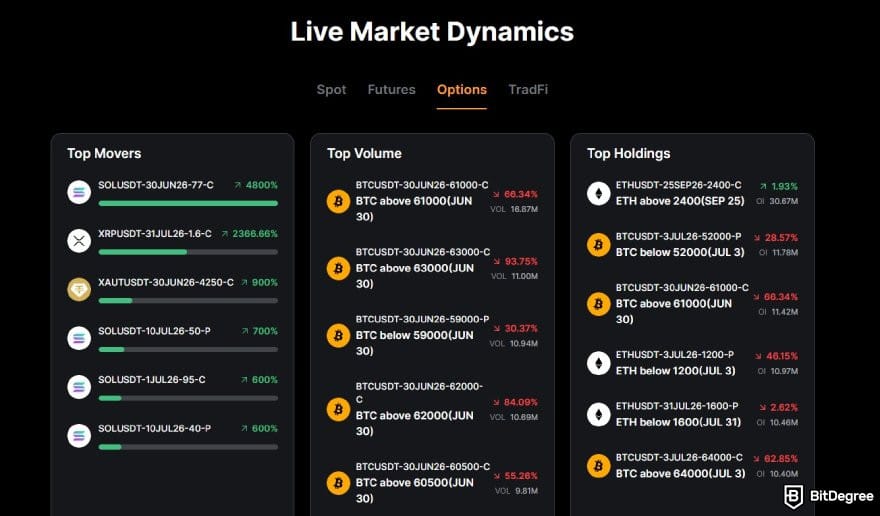Click gold icon for XAUTUSDT-30JUN26-4250-C

coord(79,290)
